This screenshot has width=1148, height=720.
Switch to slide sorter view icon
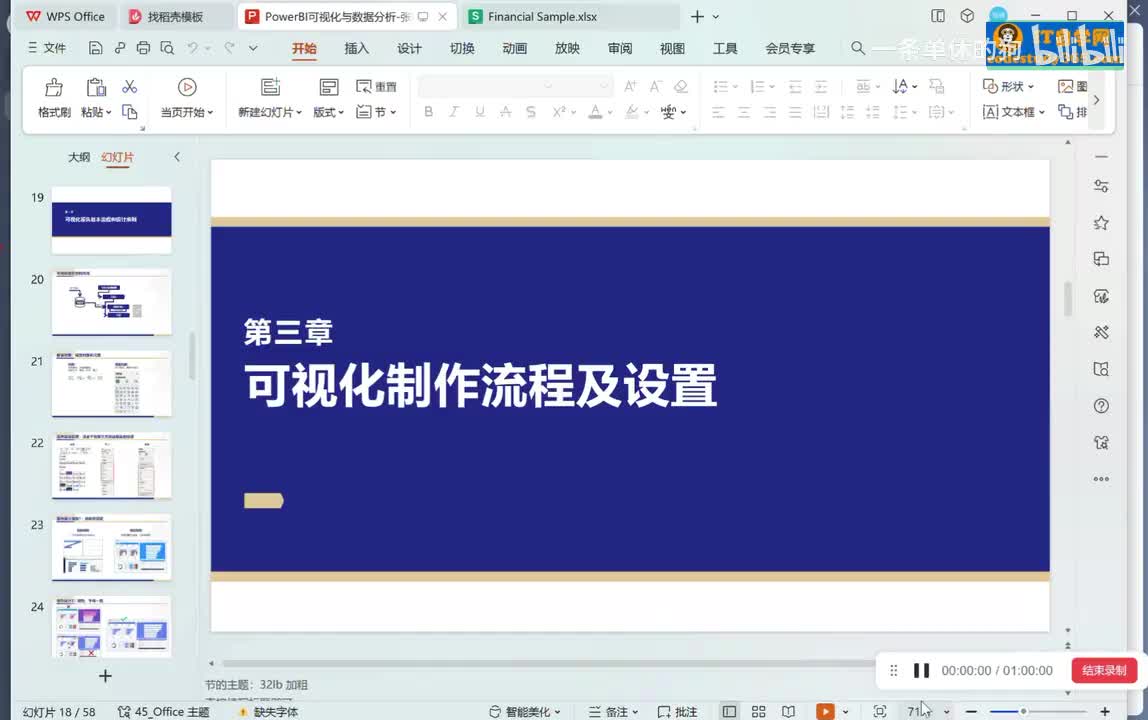[758, 711]
